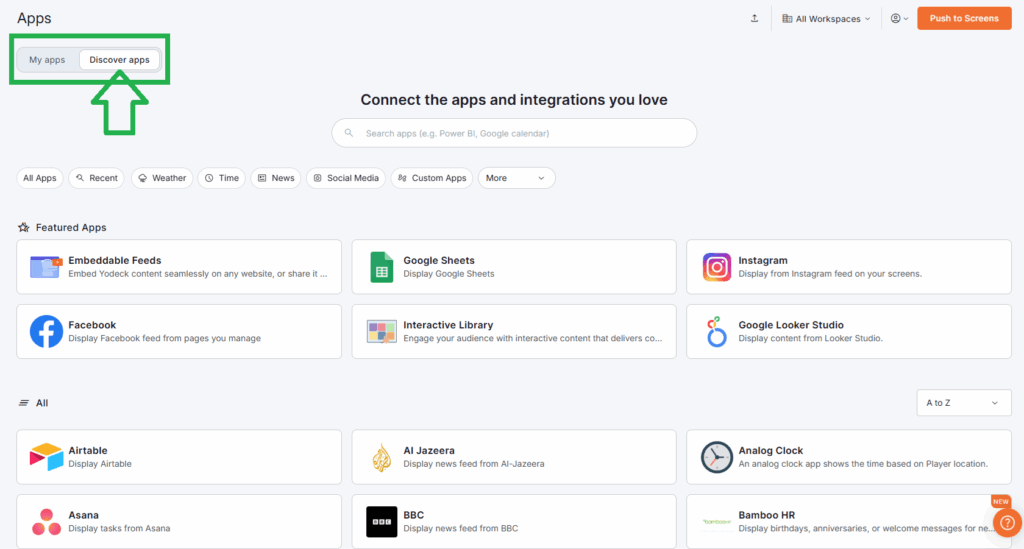Filter by the Weather category
1024x549 pixels.
[x=161, y=178]
